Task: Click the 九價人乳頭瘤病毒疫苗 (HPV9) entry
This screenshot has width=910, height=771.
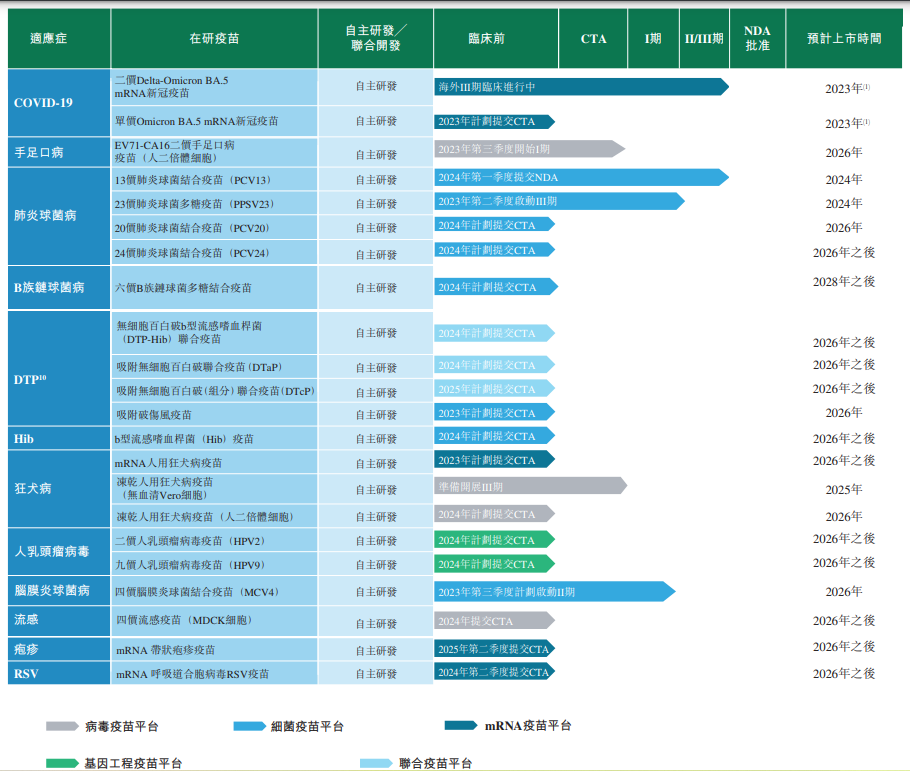Action: click(x=214, y=564)
